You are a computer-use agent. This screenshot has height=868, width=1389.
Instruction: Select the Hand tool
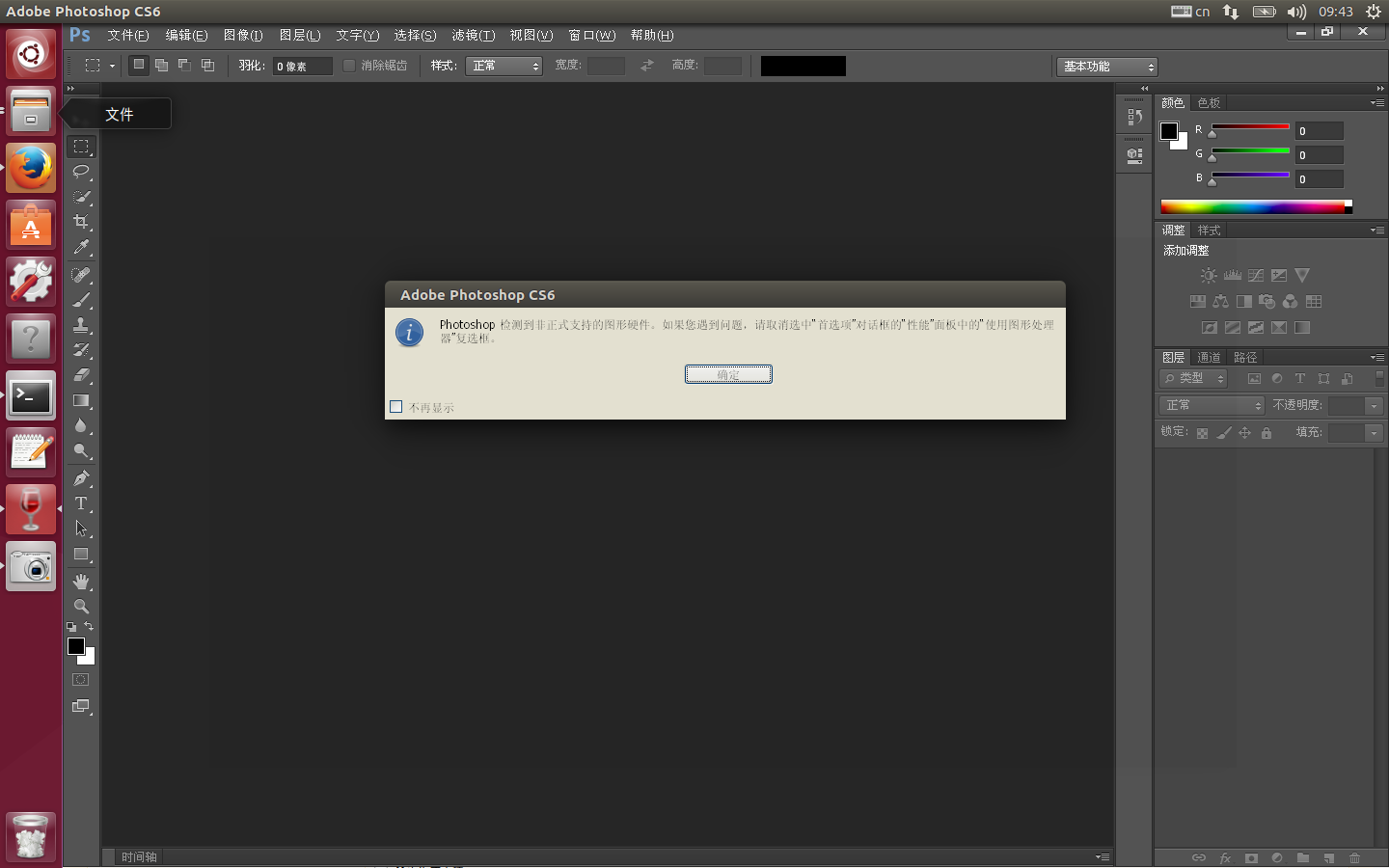(81, 582)
